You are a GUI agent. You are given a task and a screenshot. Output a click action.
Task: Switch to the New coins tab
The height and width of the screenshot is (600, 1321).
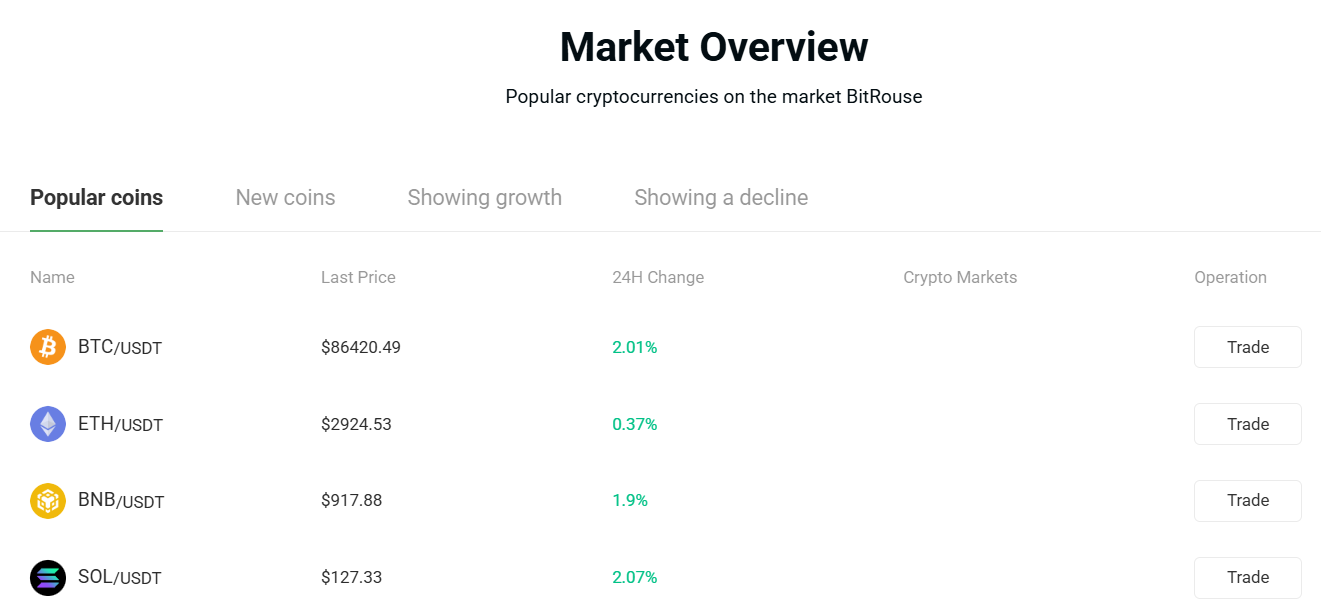(285, 197)
